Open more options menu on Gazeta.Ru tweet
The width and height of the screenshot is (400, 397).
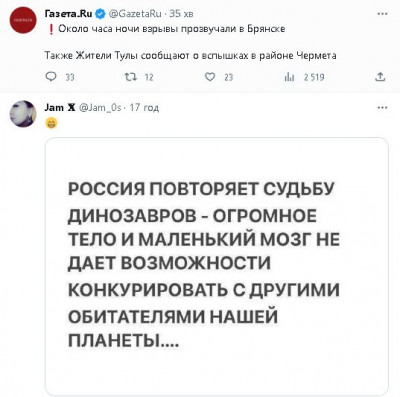coord(382,14)
